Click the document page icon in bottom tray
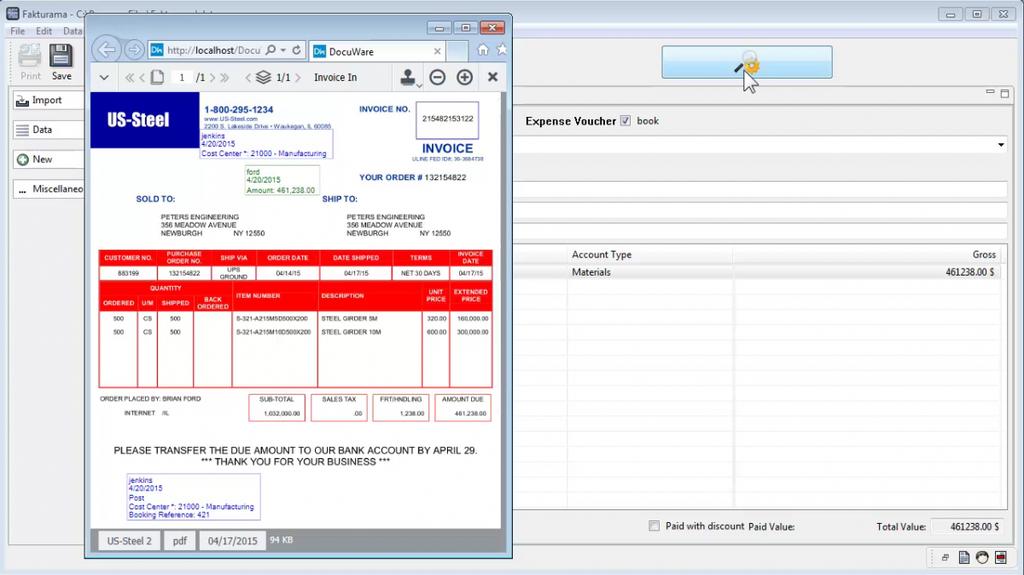 click(964, 557)
